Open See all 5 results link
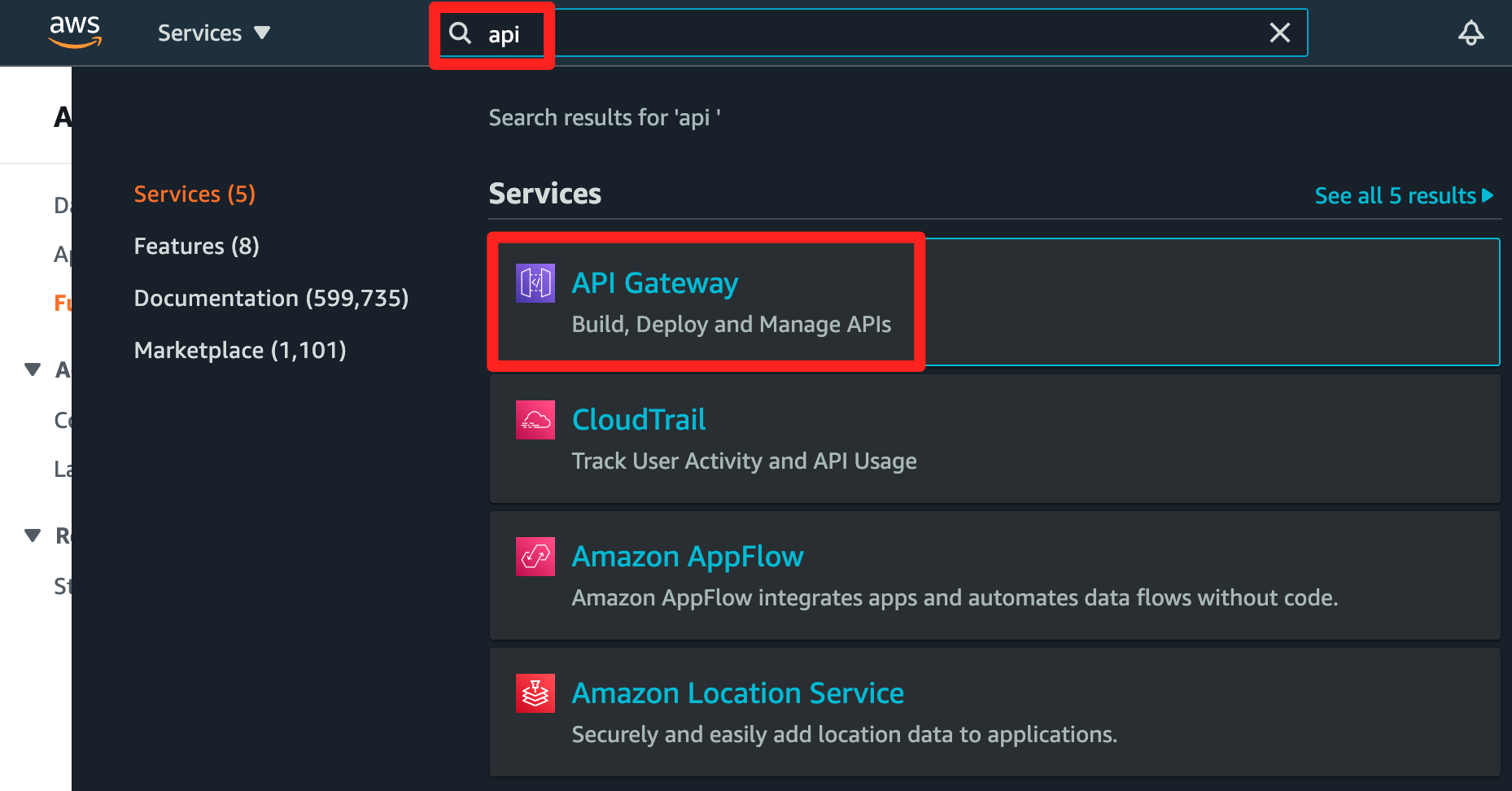Viewport: 1512px width, 791px height. click(x=1404, y=195)
